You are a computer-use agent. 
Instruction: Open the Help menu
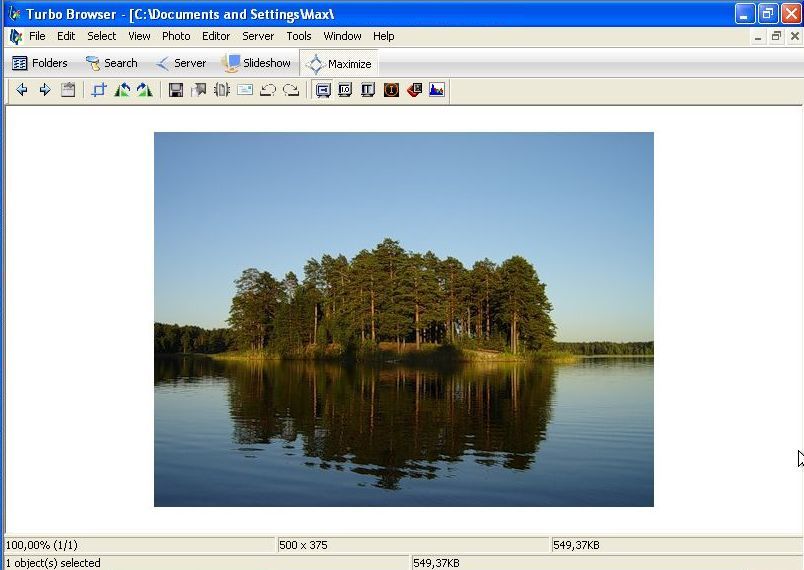384,36
